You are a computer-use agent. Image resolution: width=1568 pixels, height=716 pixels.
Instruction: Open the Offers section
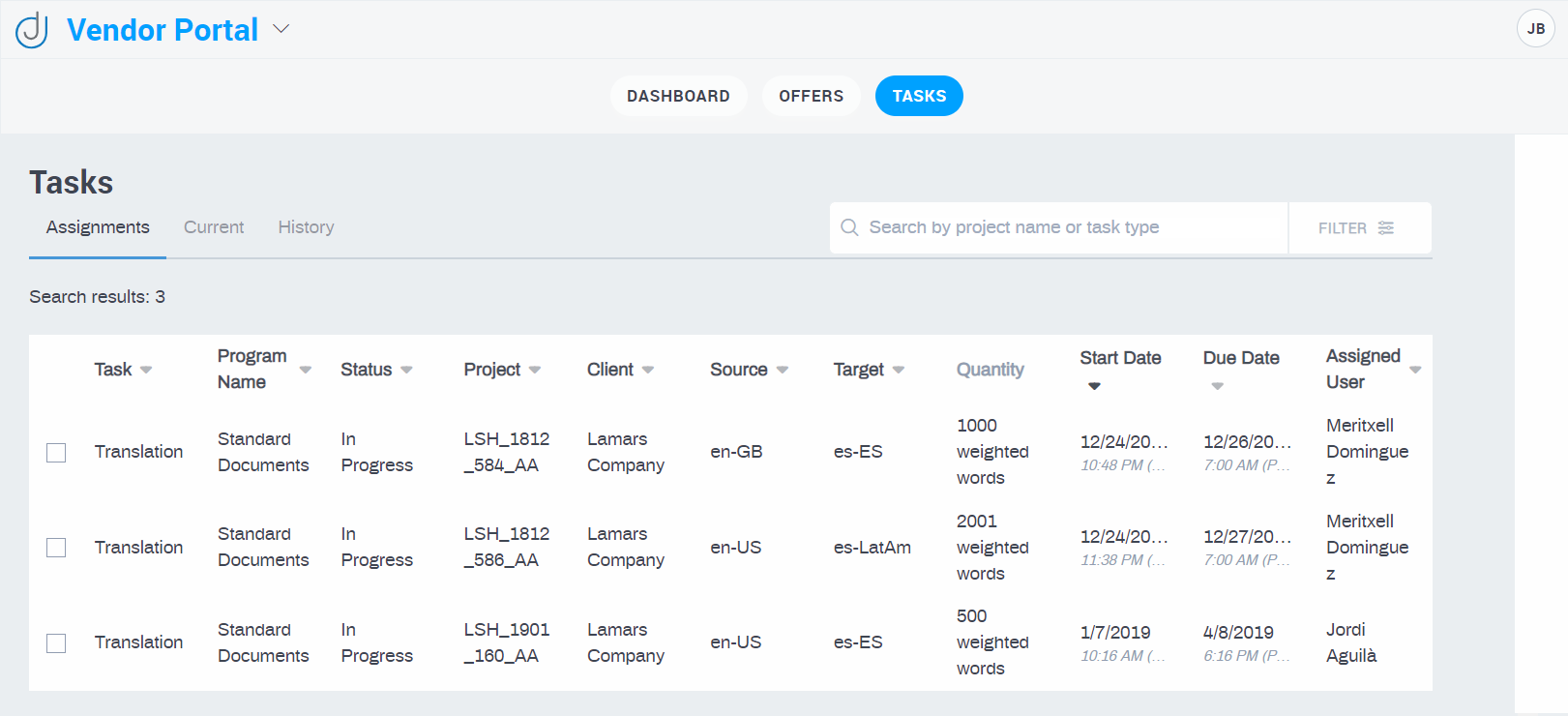click(811, 96)
